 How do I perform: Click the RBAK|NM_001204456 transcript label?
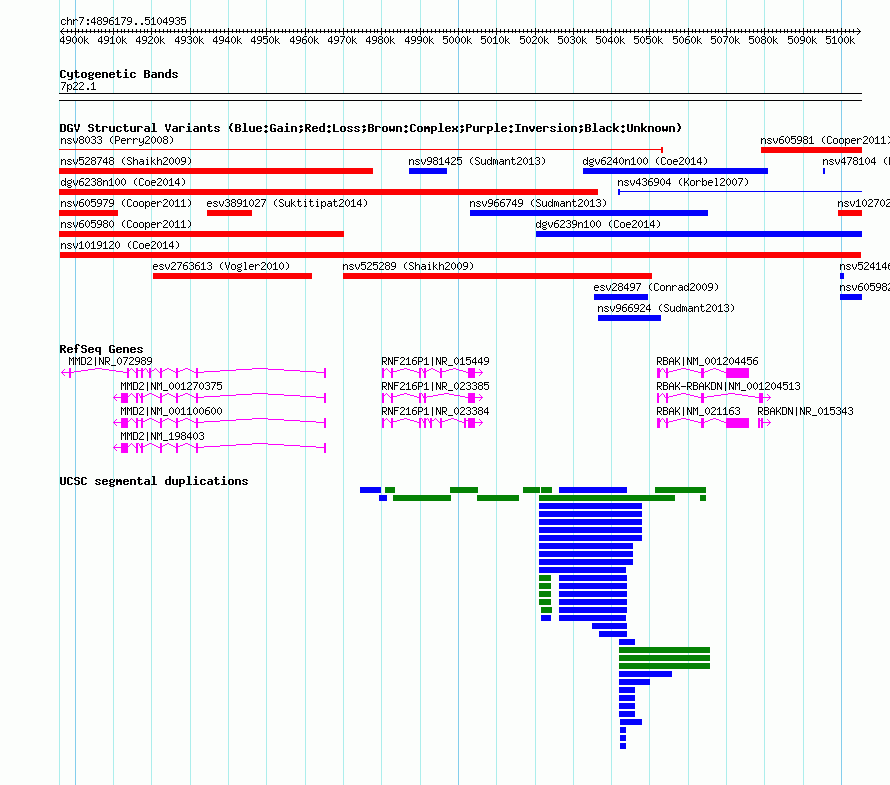coord(707,361)
